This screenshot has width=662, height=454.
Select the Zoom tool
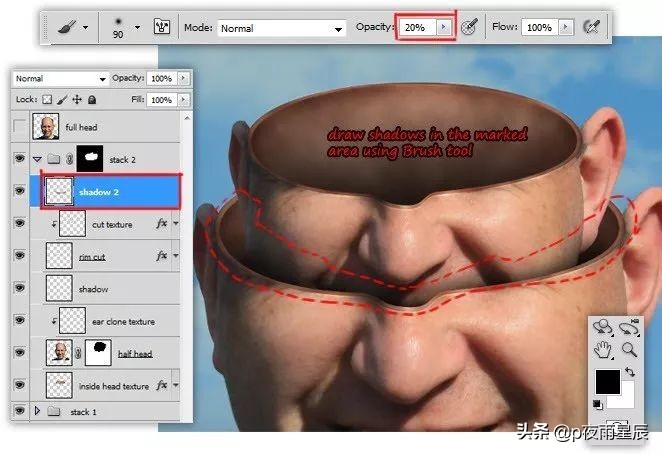(629, 350)
